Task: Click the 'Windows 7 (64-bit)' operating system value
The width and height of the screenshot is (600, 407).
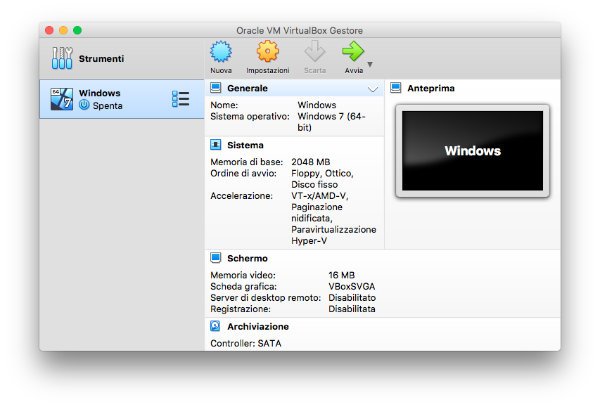Action: [331, 122]
